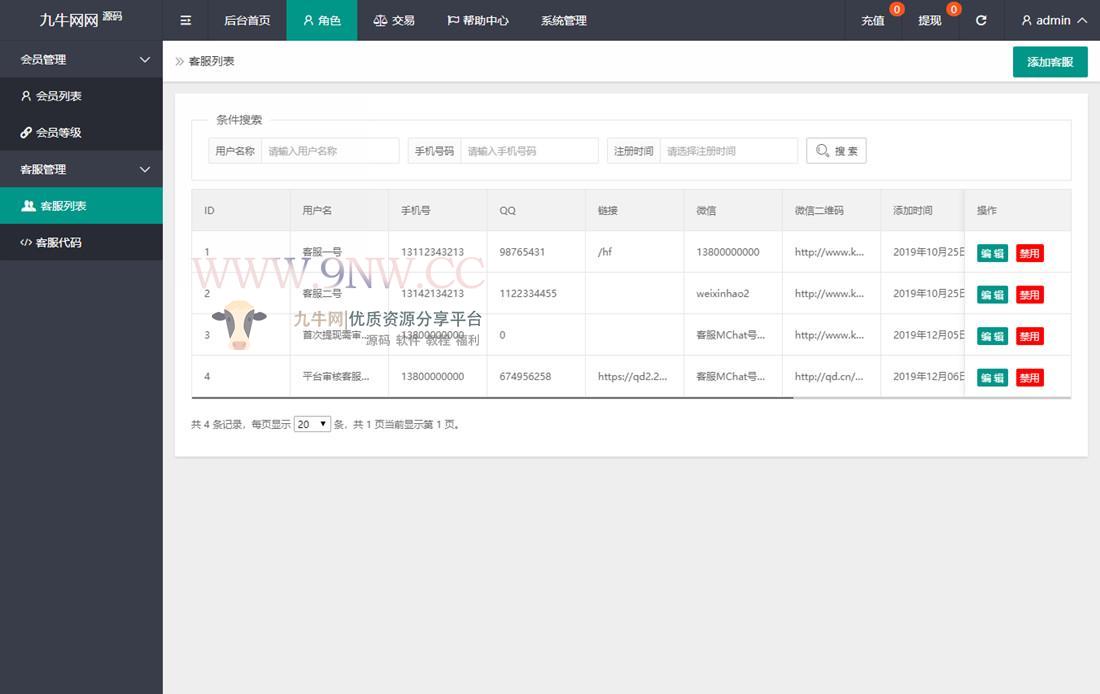Disable the row with ID 3
1100x694 pixels.
click(1030, 336)
